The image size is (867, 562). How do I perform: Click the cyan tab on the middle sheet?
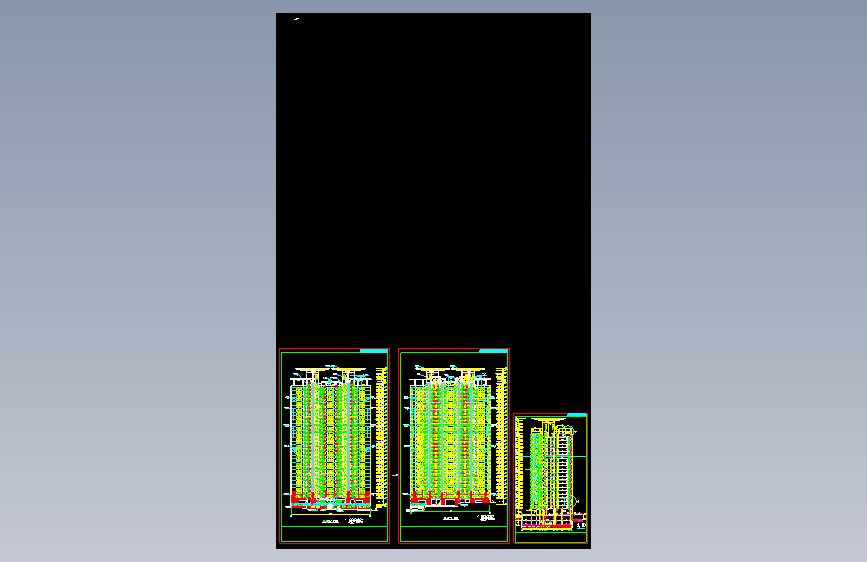[x=493, y=351]
